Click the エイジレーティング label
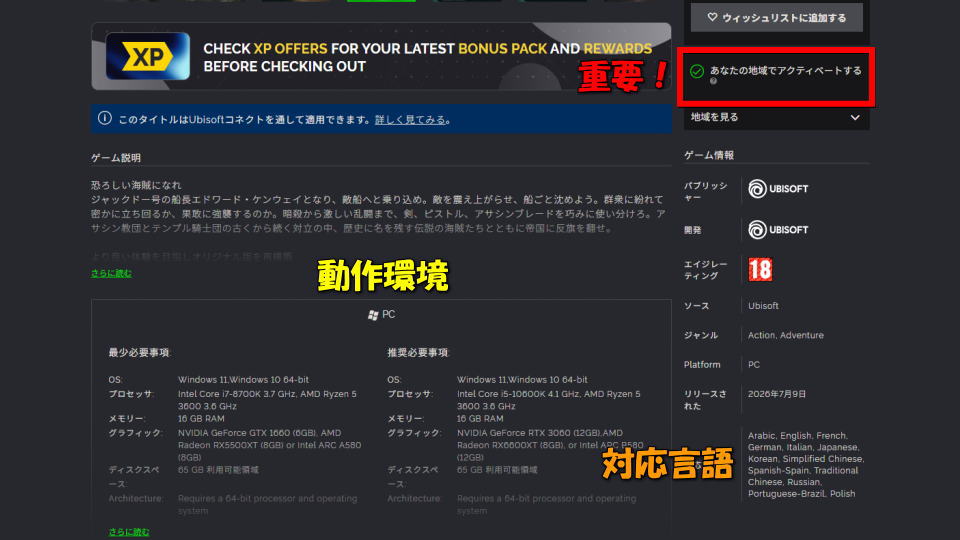The image size is (960, 540). 705,269
